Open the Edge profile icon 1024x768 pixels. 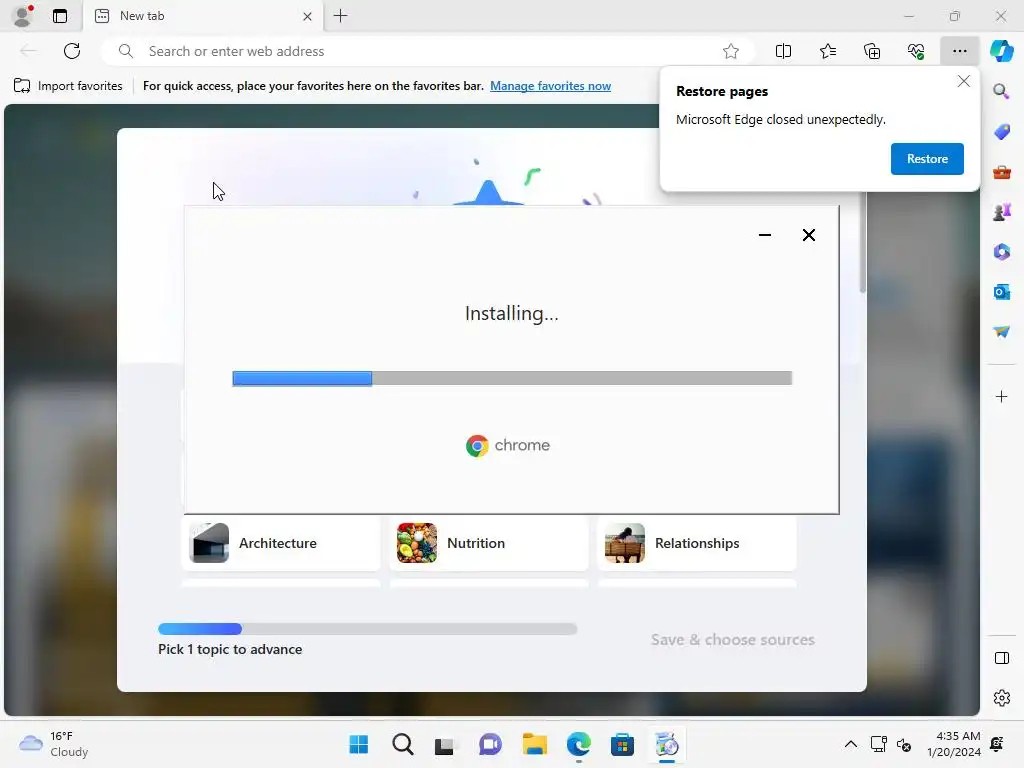coord(22,16)
